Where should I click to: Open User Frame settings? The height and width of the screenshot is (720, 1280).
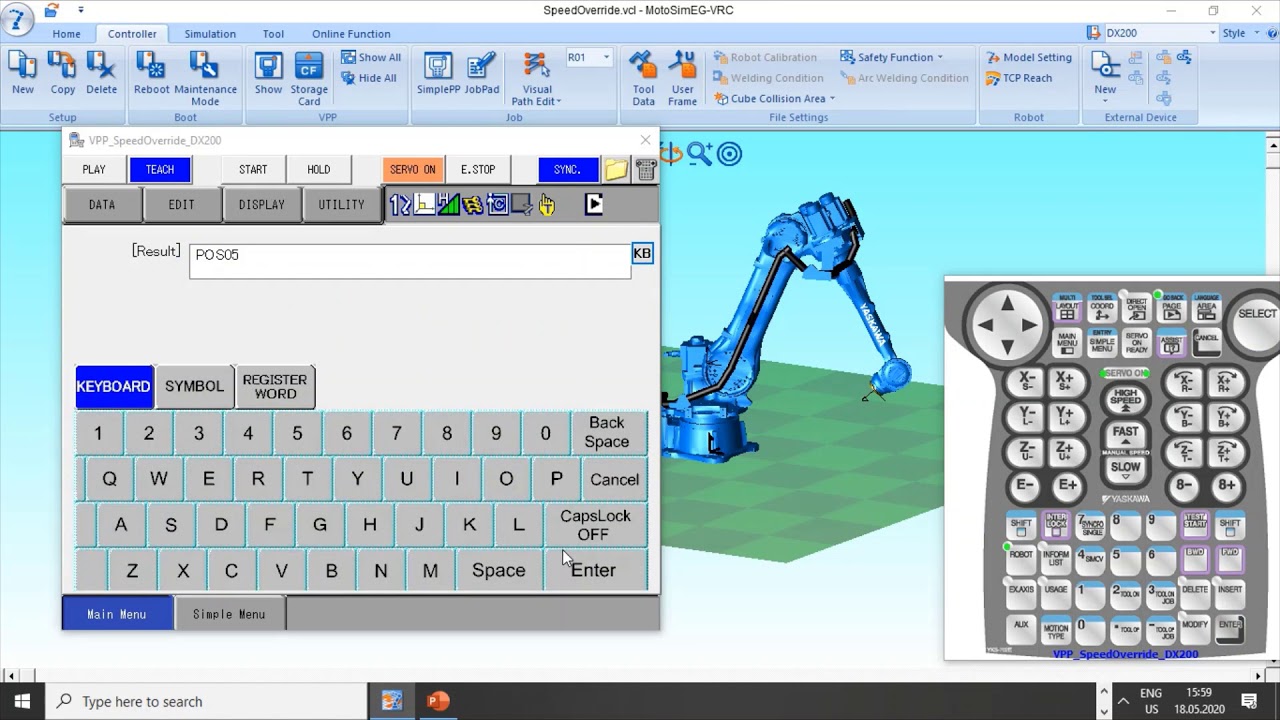(x=682, y=79)
